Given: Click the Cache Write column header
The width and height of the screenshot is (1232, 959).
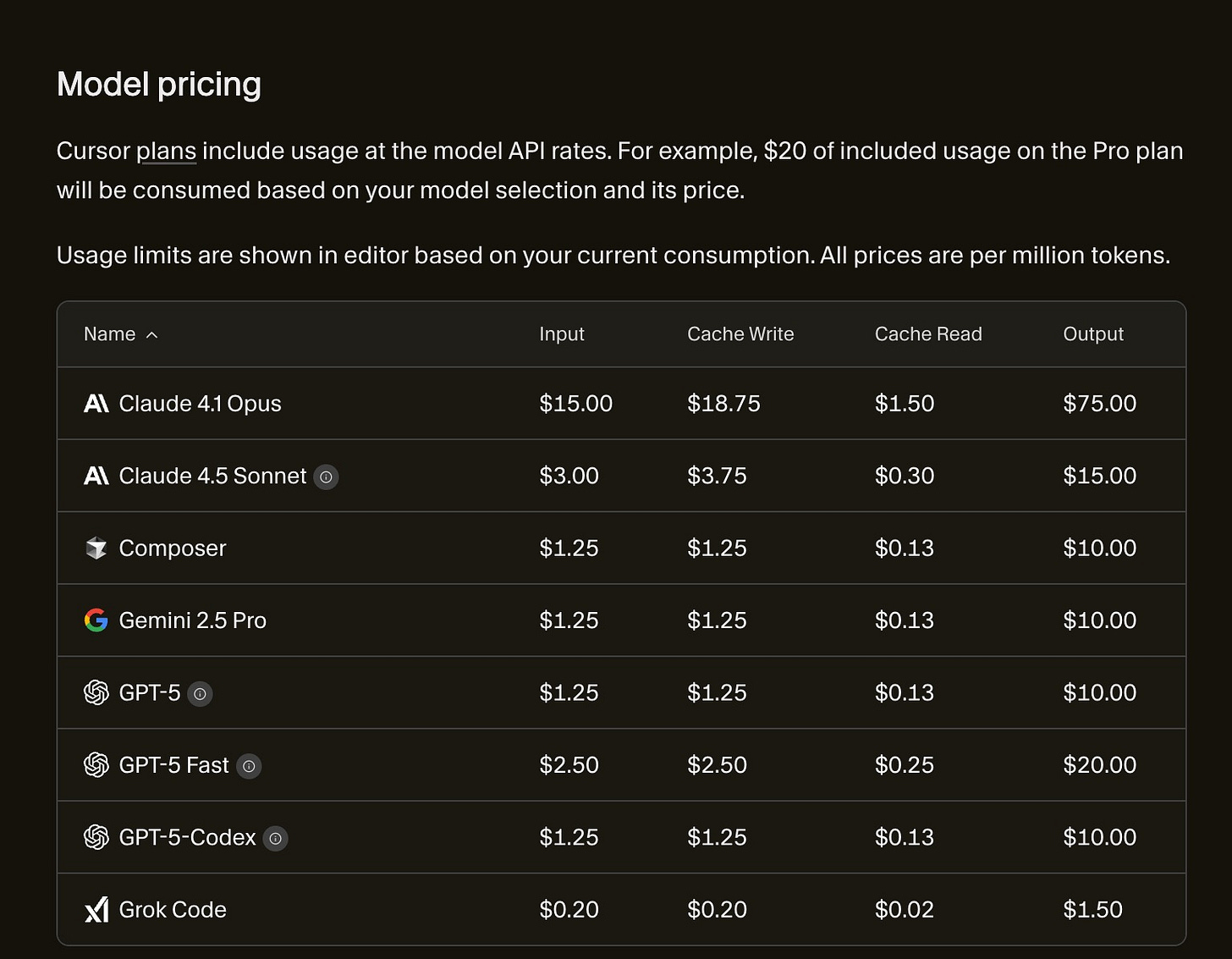Looking at the screenshot, I should [x=740, y=334].
